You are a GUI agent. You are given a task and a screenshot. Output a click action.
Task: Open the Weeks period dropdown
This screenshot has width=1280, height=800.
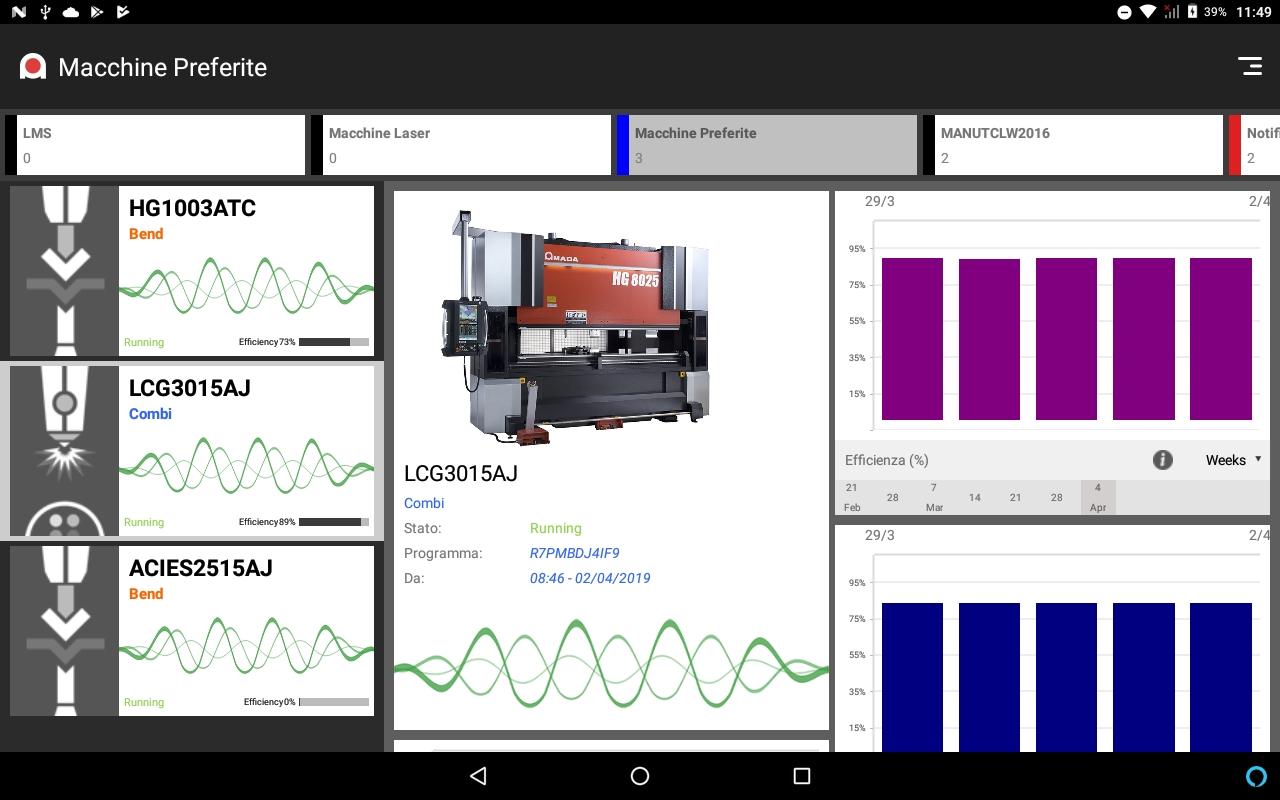[x=1232, y=460]
